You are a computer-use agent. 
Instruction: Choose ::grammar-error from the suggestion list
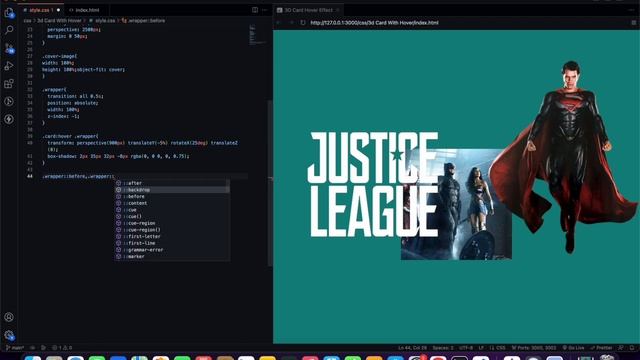(x=172, y=250)
